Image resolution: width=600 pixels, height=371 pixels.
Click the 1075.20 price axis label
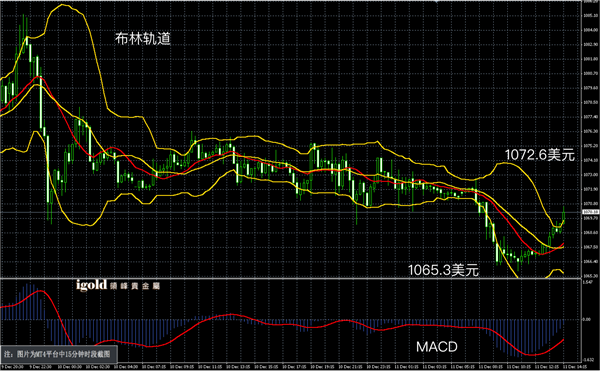pos(590,146)
